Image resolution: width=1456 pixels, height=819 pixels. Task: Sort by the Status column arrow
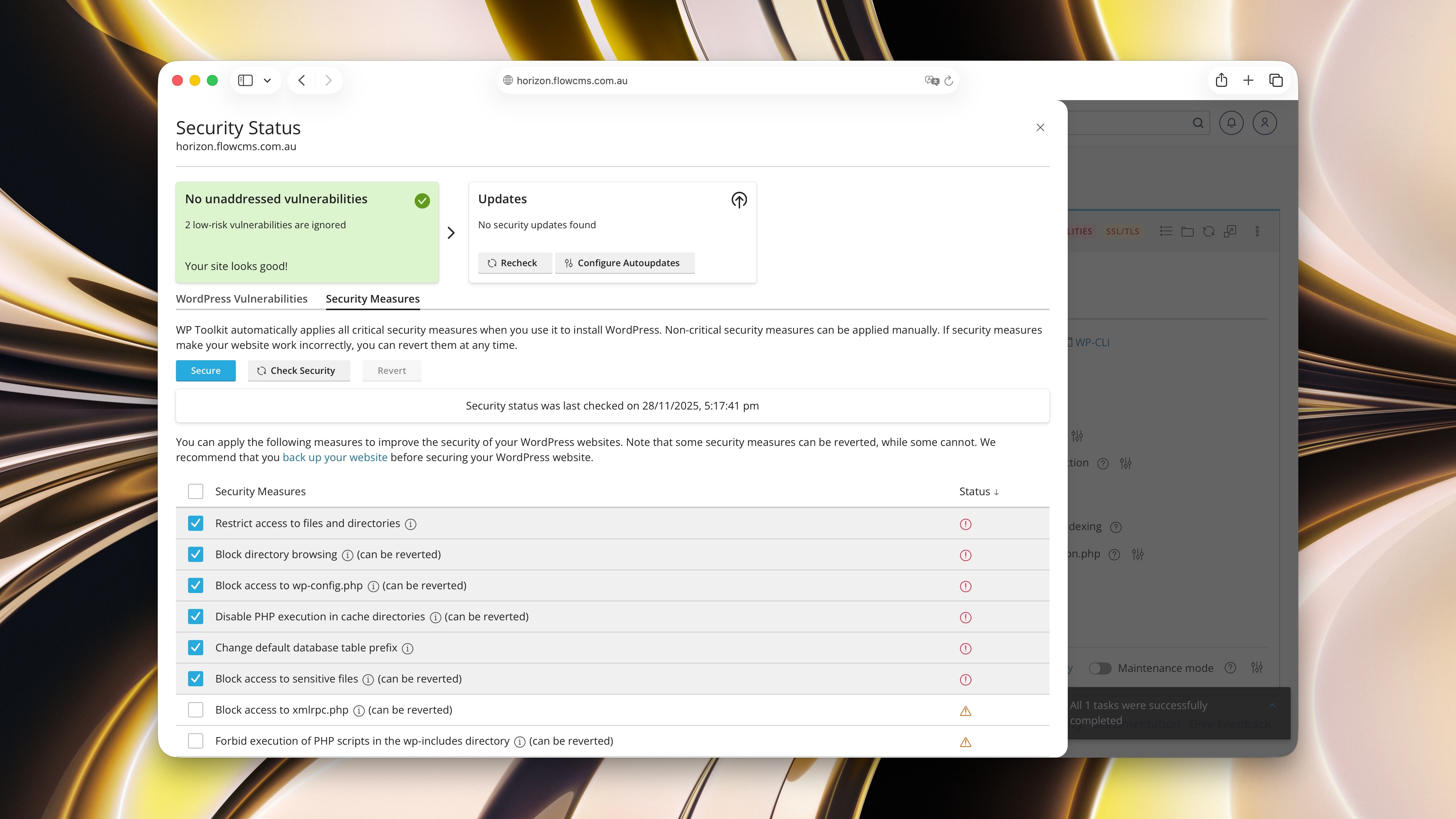coord(996,492)
